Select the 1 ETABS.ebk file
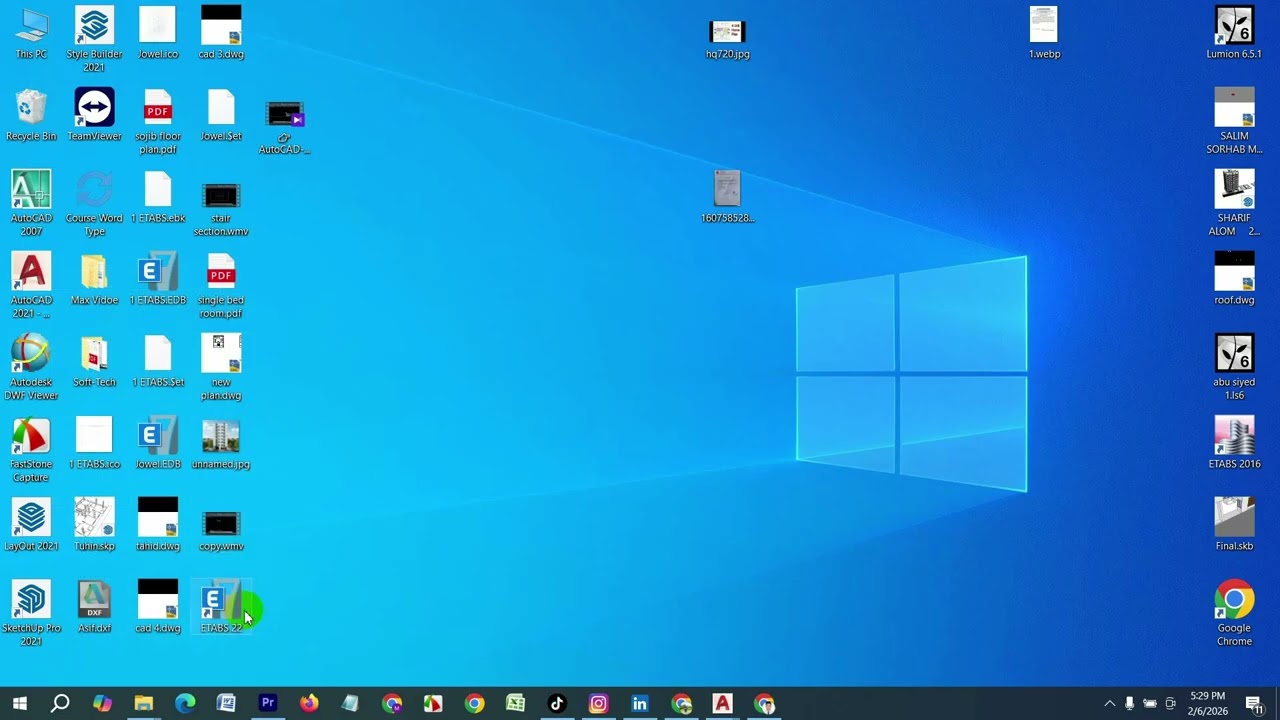Image resolution: width=1280 pixels, height=720 pixels. 157,197
